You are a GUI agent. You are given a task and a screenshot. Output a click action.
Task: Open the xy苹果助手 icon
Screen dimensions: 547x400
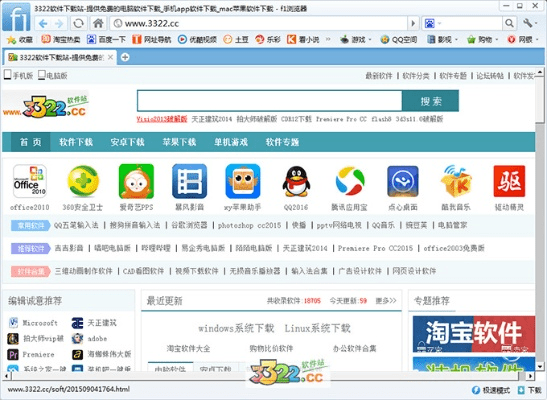tap(243, 181)
